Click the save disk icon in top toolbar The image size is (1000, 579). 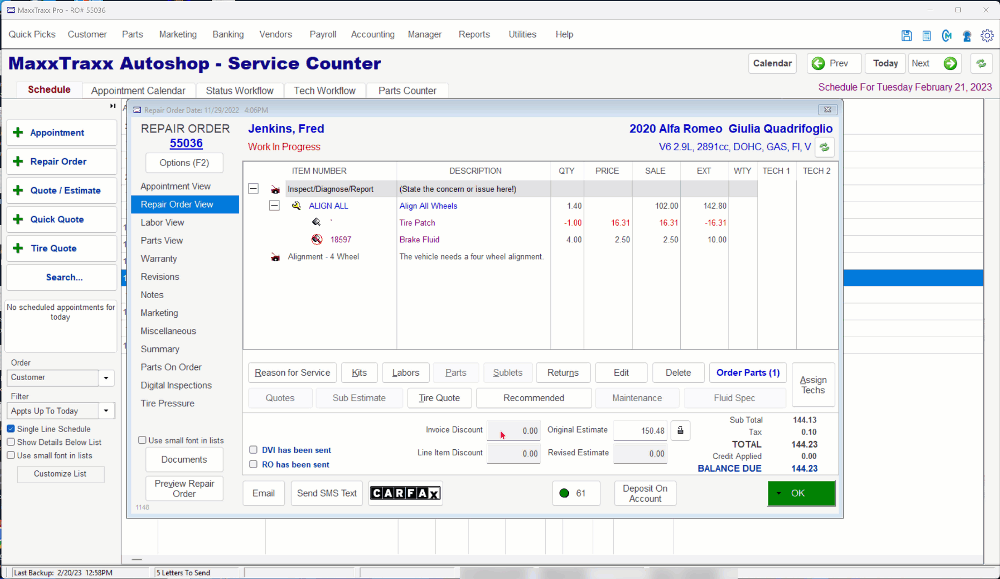[906, 36]
